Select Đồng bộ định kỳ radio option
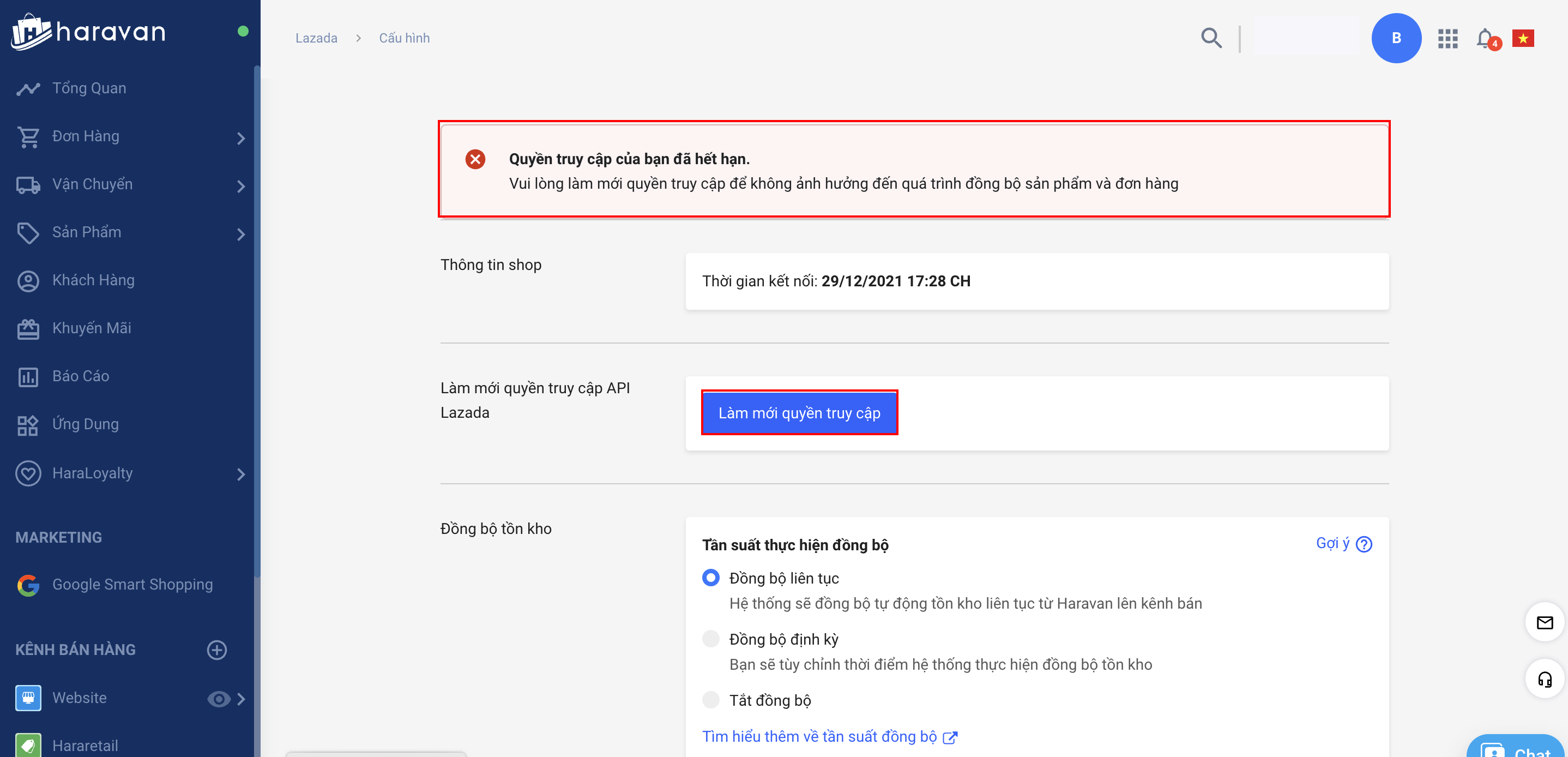The height and width of the screenshot is (757, 1568). click(710, 638)
